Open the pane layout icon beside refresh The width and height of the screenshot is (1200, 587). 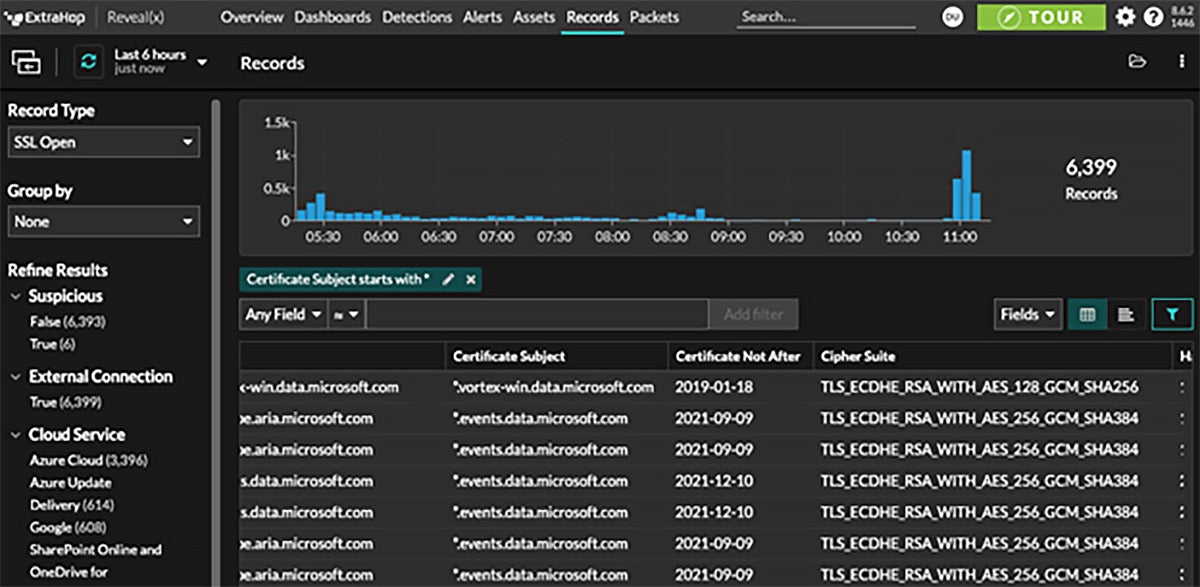coord(26,62)
